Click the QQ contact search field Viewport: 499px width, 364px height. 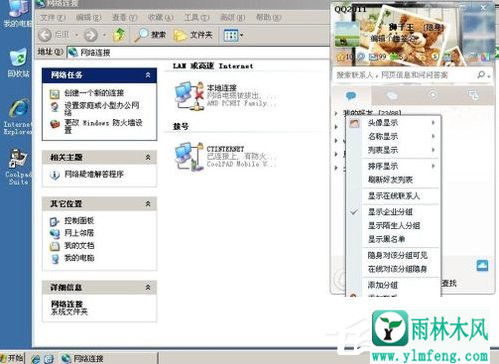click(x=406, y=75)
